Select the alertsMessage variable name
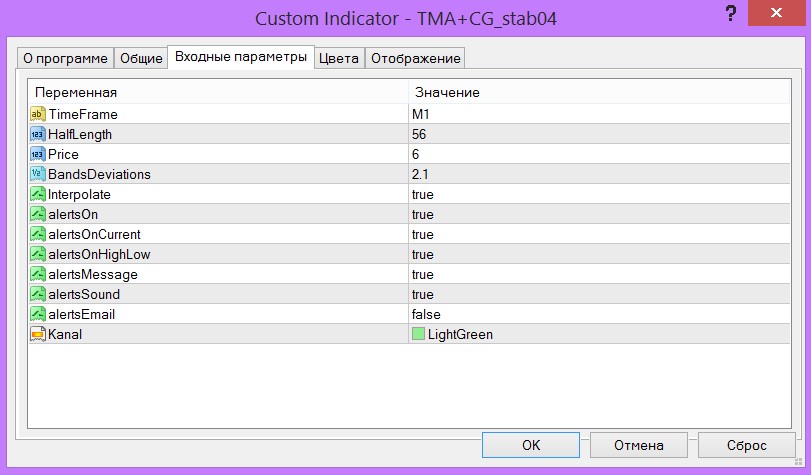Image resolution: width=811 pixels, height=475 pixels. point(93,275)
